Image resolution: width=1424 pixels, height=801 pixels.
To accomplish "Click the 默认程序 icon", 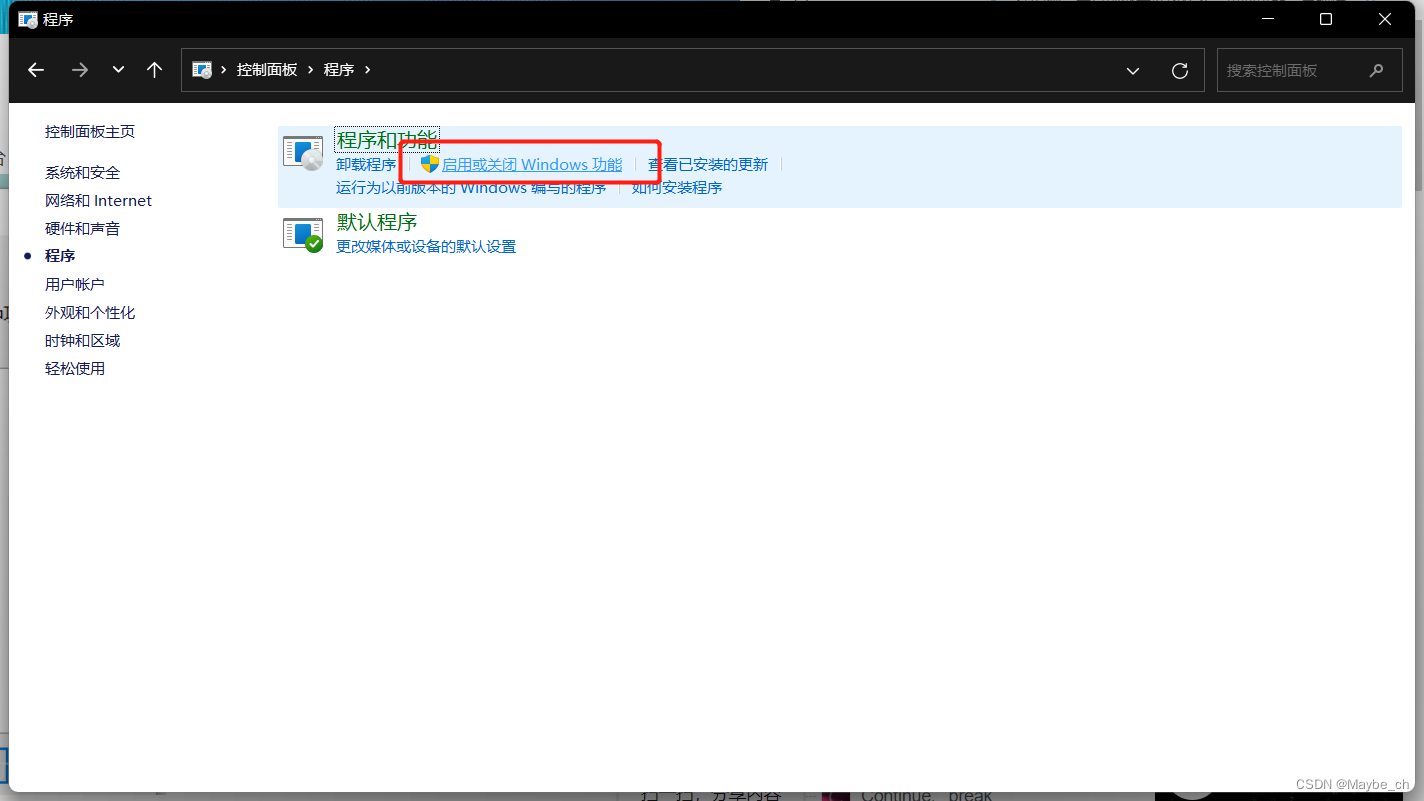I will click(x=303, y=235).
